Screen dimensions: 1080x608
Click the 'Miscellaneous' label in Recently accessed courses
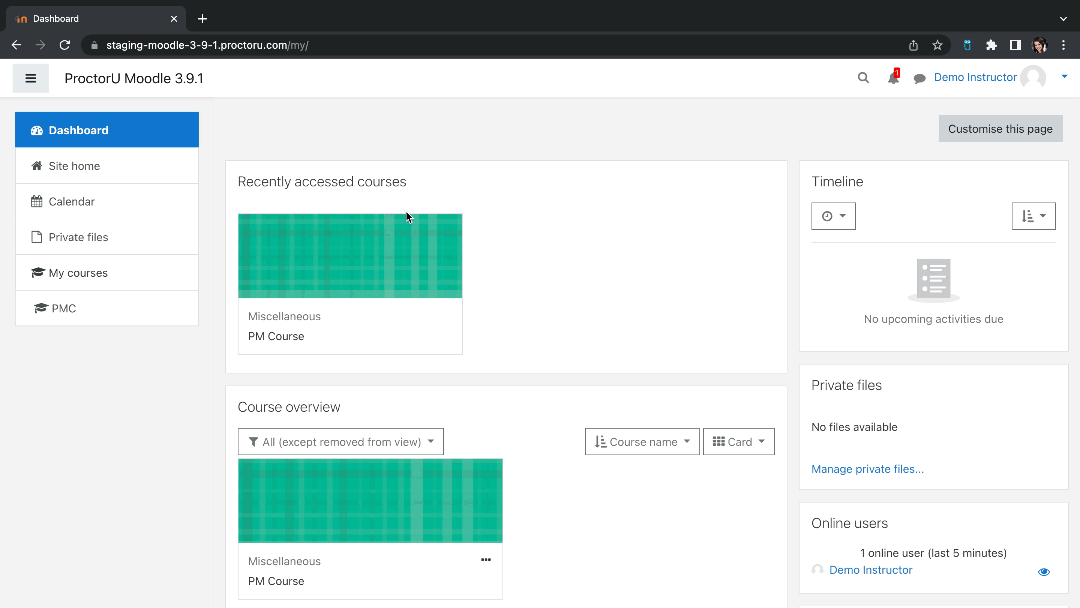[284, 316]
